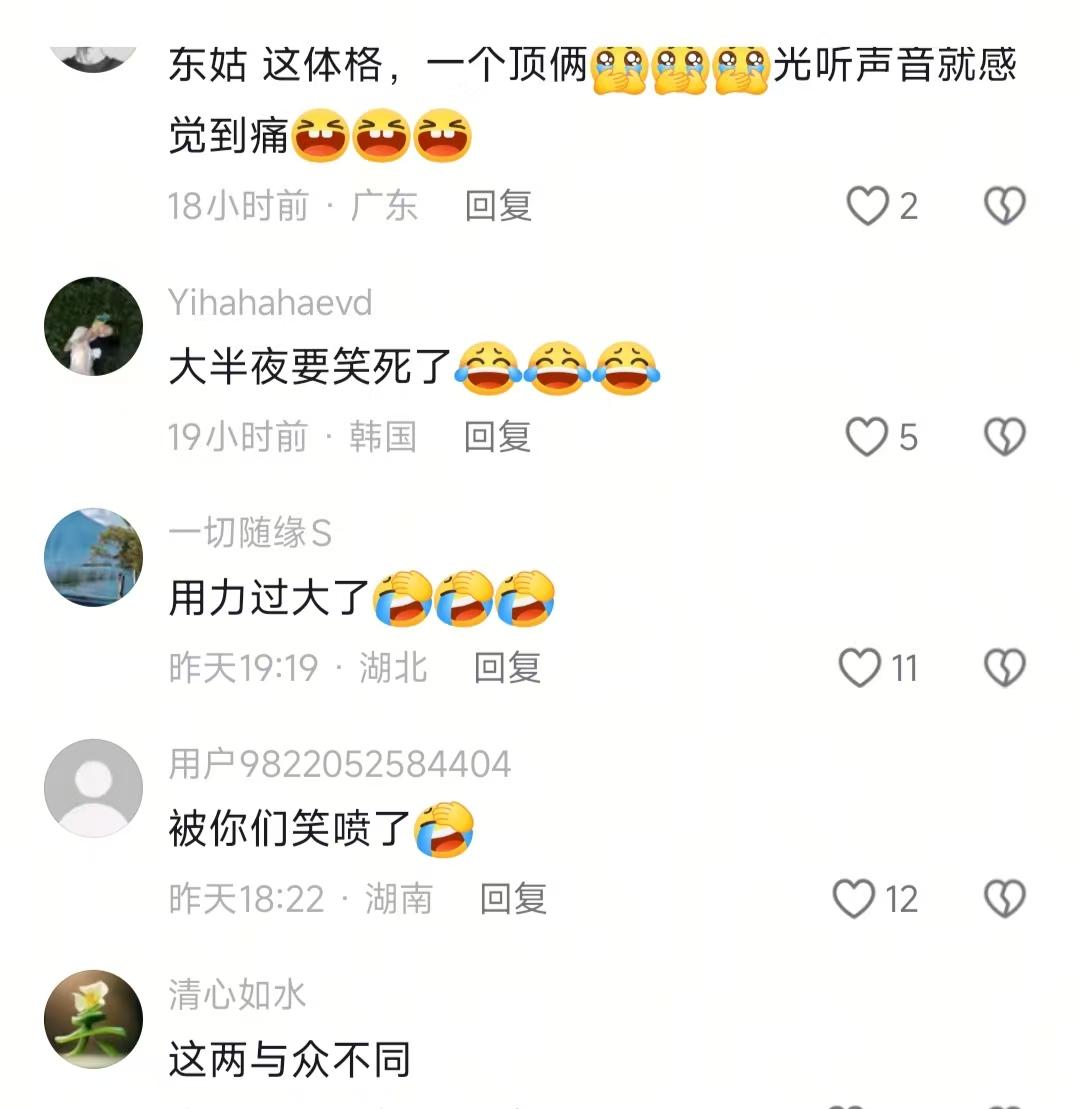Open username link 清心如水
Image resolution: width=1079 pixels, height=1109 pixels.
point(237,994)
